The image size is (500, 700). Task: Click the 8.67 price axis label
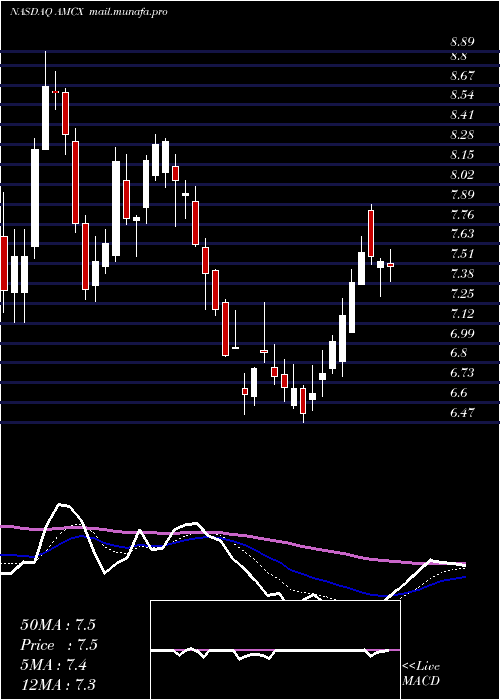462,75
